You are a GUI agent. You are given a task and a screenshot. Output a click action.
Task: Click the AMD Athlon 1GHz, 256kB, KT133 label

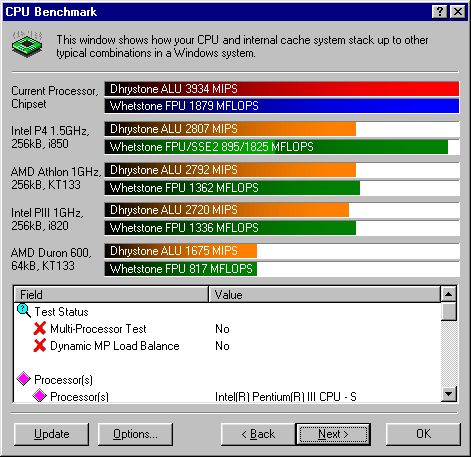[56, 178]
